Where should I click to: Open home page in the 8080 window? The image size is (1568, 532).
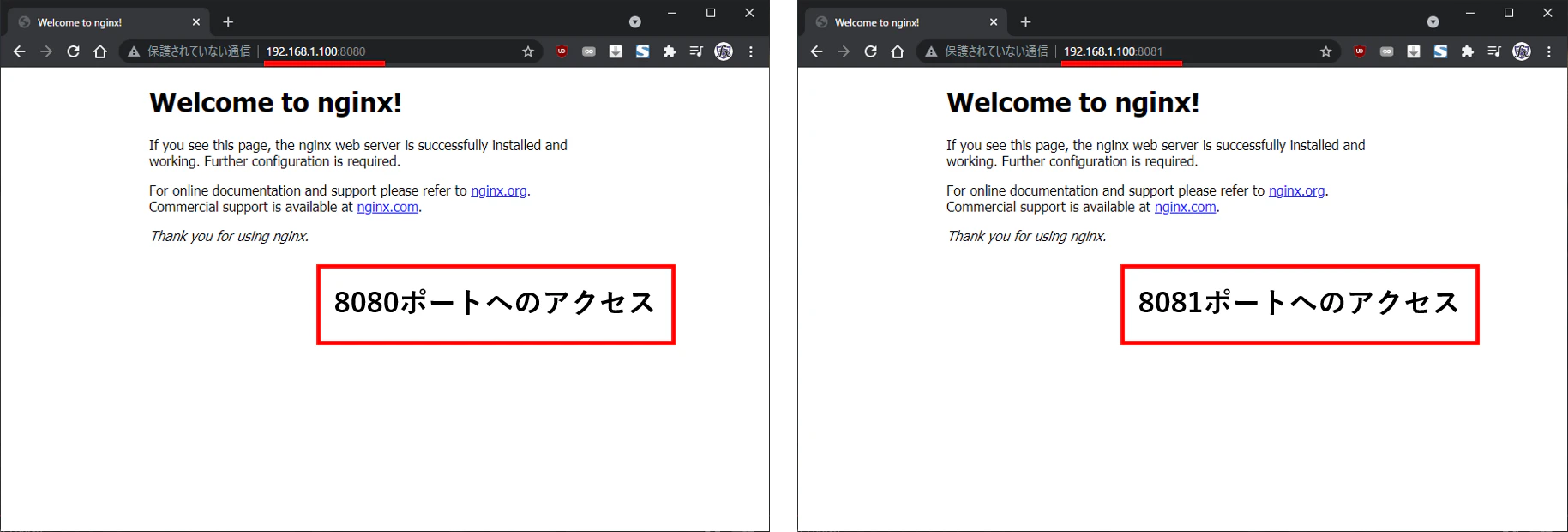coord(100,51)
